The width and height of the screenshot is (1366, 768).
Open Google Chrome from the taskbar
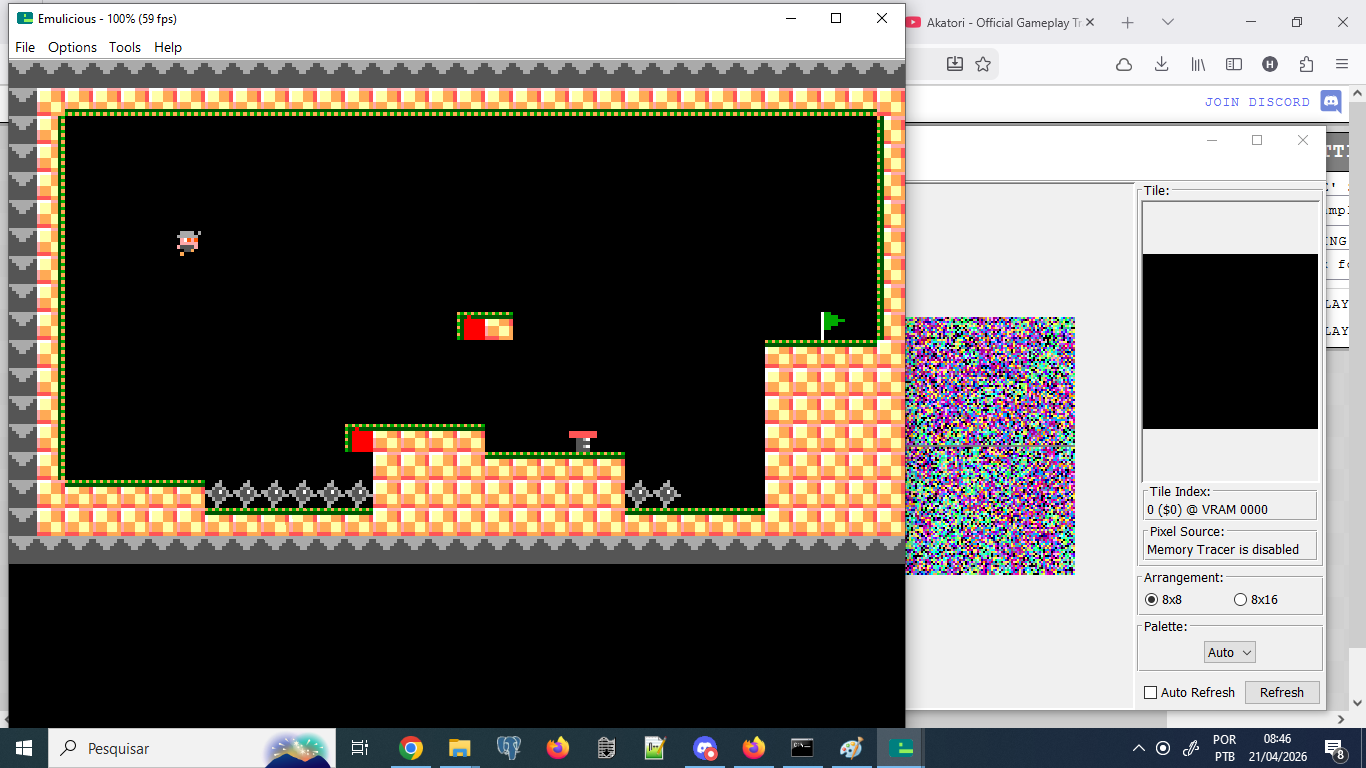click(410, 748)
